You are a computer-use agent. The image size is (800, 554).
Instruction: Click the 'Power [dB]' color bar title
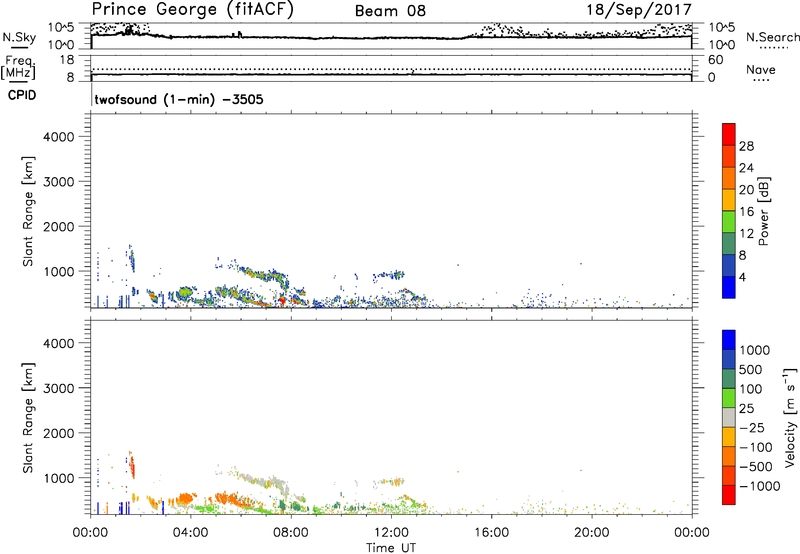pyautogui.click(x=763, y=211)
